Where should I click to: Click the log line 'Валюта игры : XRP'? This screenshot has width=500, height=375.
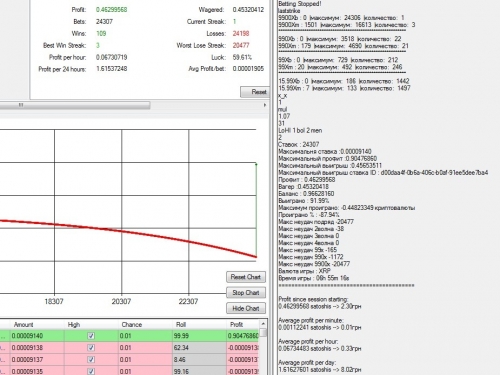(x=304, y=271)
